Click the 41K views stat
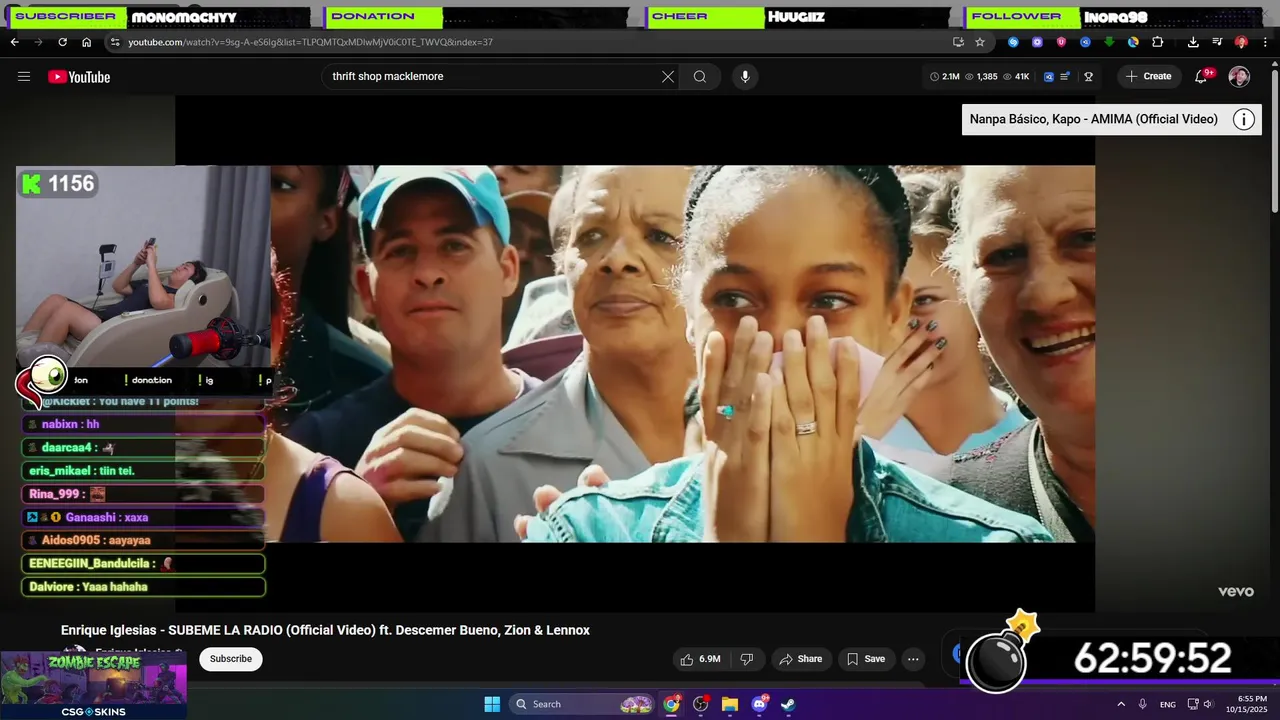The height and width of the screenshot is (720, 1280). 1016,77
